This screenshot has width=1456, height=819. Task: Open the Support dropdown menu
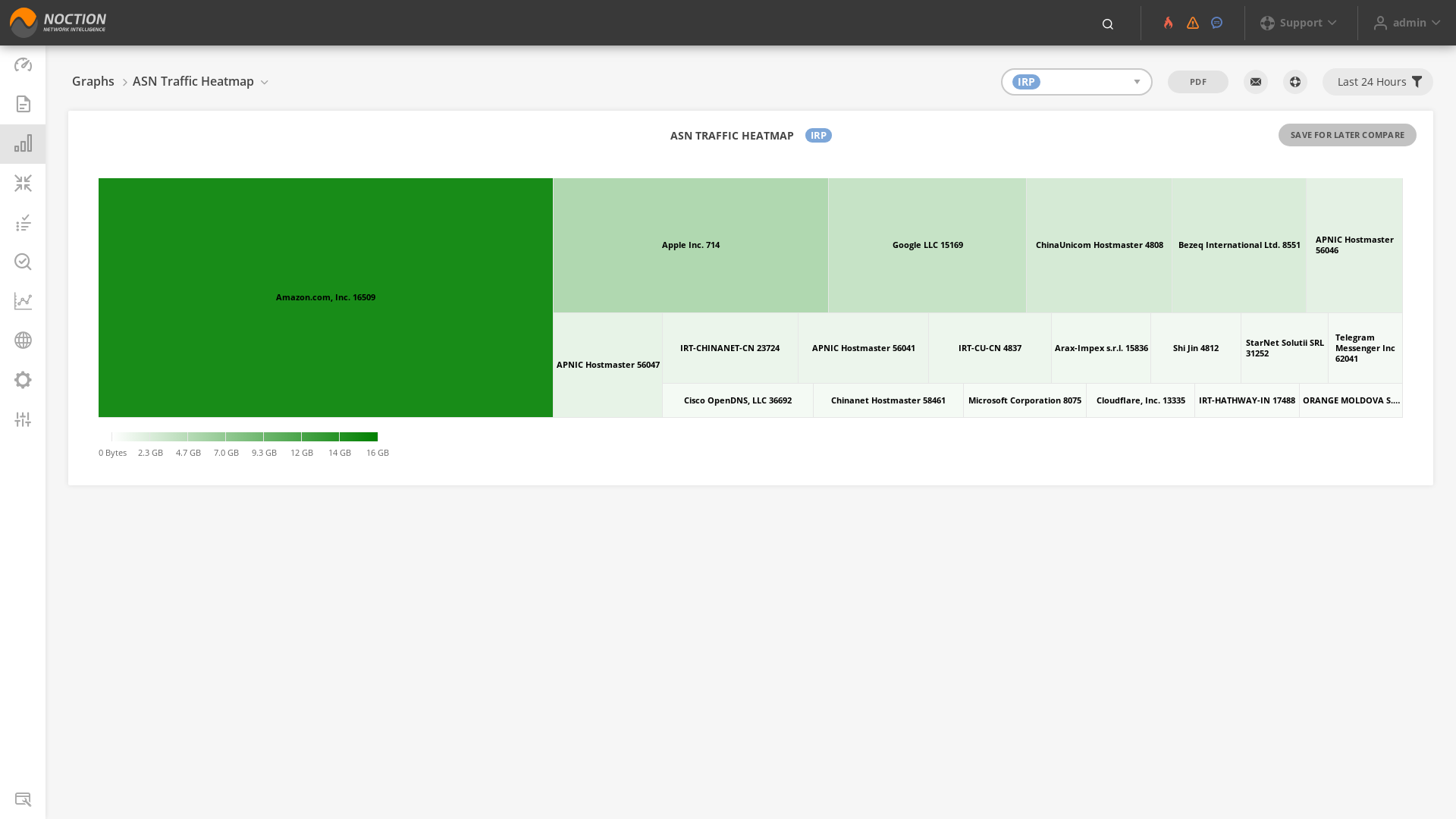[x=1299, y=23]
